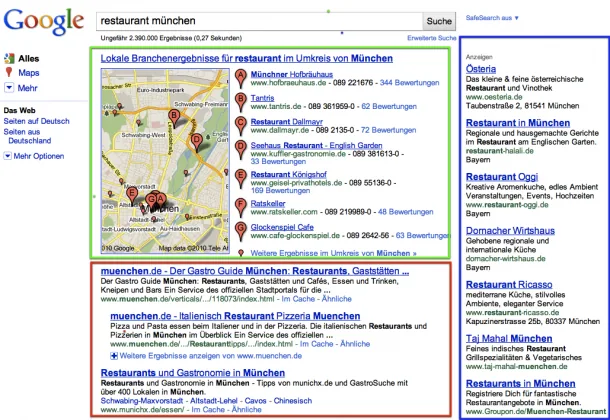
Task: Click marker F icon beside Ratskeller
Action: click(x=240, y=206)
